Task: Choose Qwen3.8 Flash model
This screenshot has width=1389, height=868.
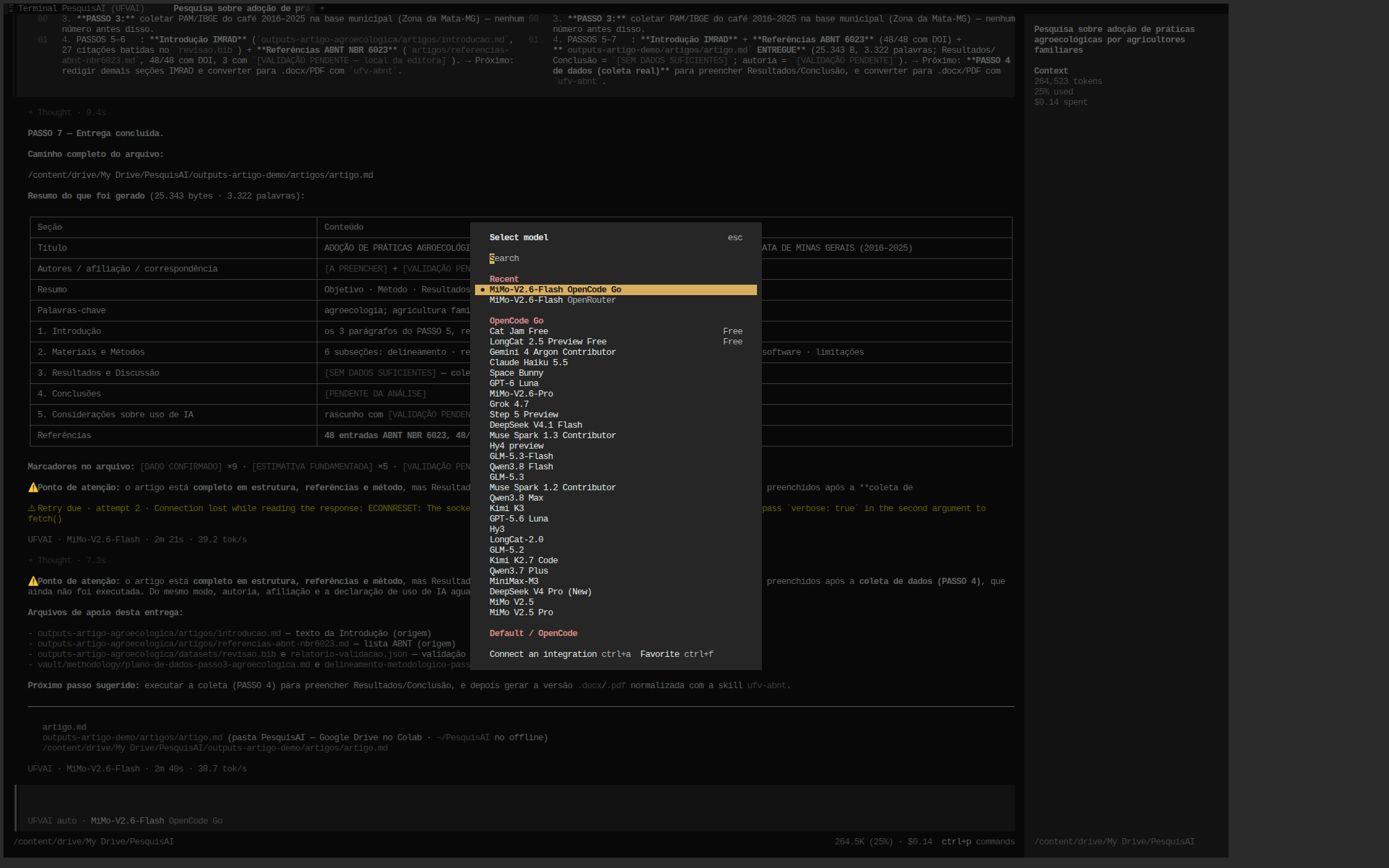Action: point(615,467)
